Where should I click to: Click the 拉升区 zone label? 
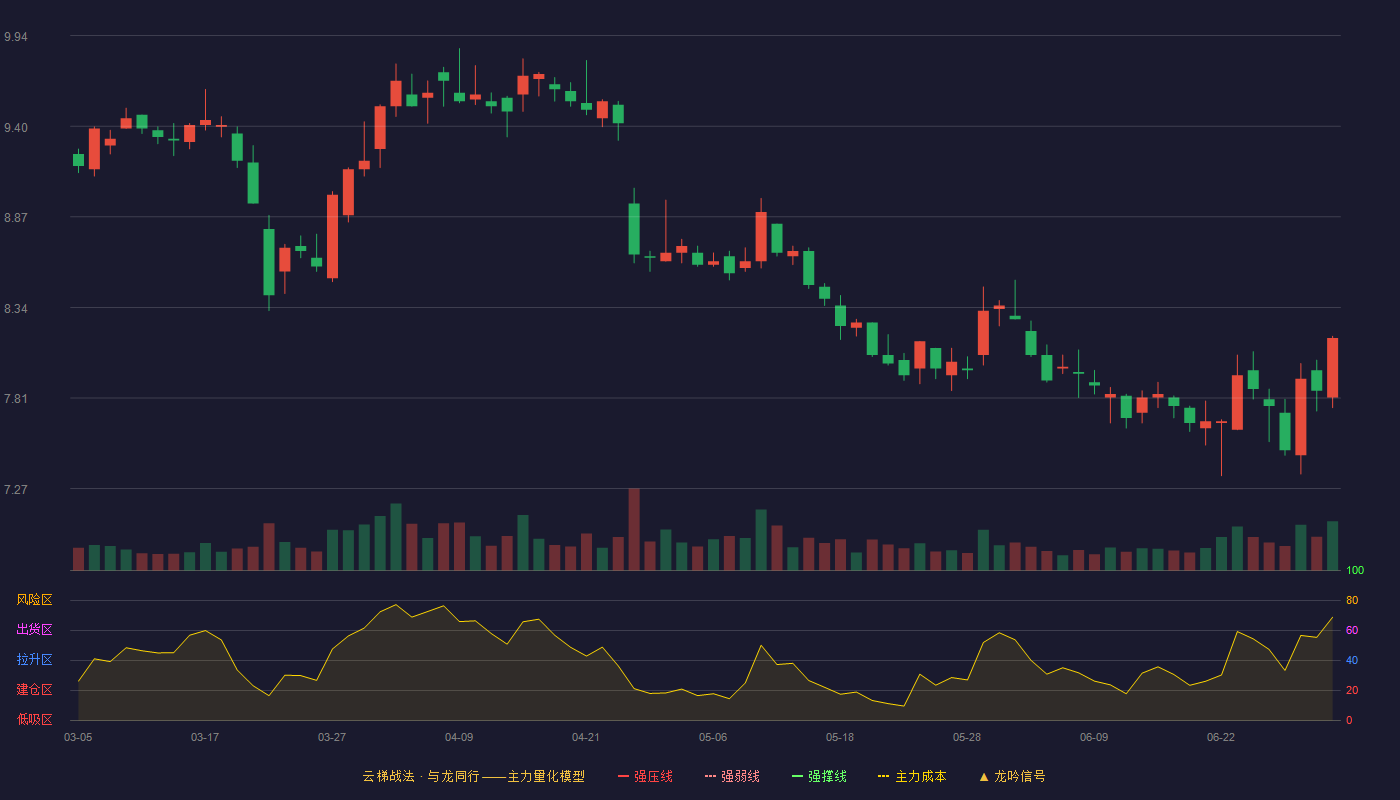point(34,660)
